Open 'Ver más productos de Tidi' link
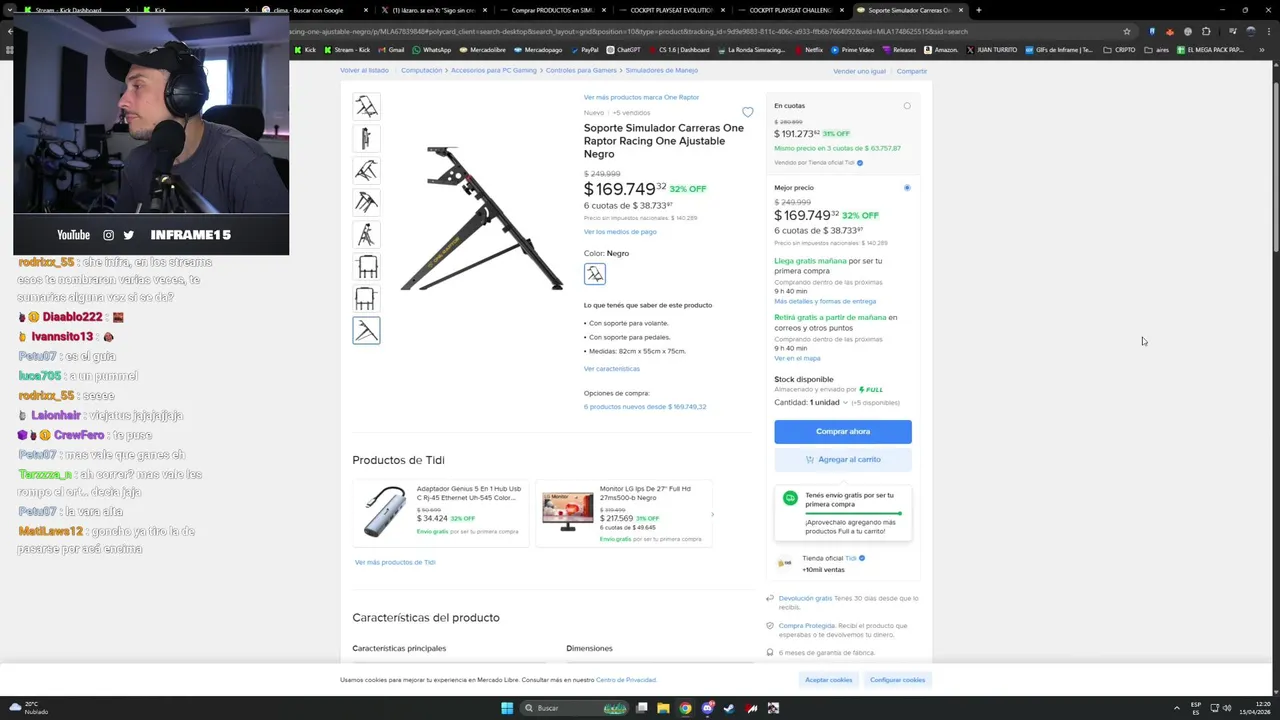The width and height of the screenshot is (1280, 720). click(x=395, y=562)
